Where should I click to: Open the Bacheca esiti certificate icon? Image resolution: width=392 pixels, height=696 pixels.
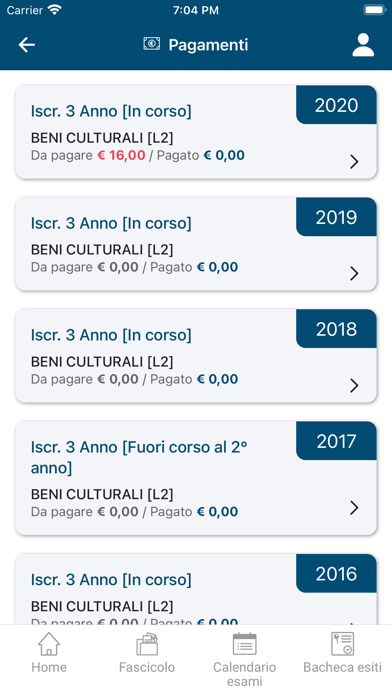coord(342,644)
